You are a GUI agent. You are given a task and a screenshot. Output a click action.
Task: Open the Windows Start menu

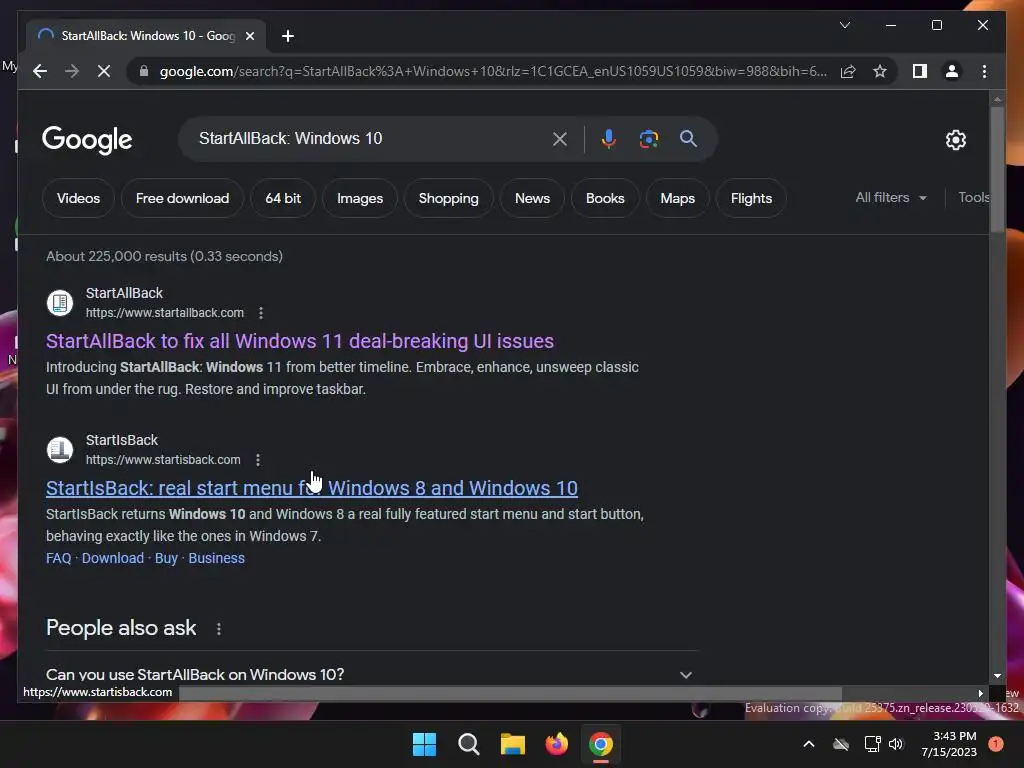pyautogui.click(x=424, y=744)
